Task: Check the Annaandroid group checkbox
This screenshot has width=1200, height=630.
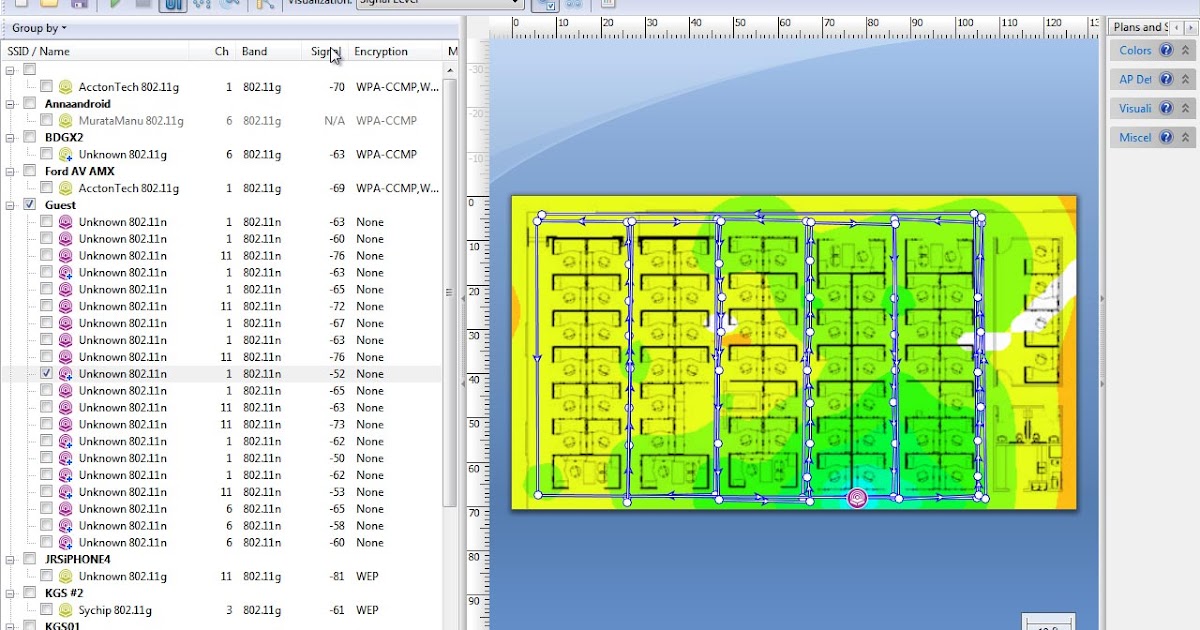Action: (30, 104)
